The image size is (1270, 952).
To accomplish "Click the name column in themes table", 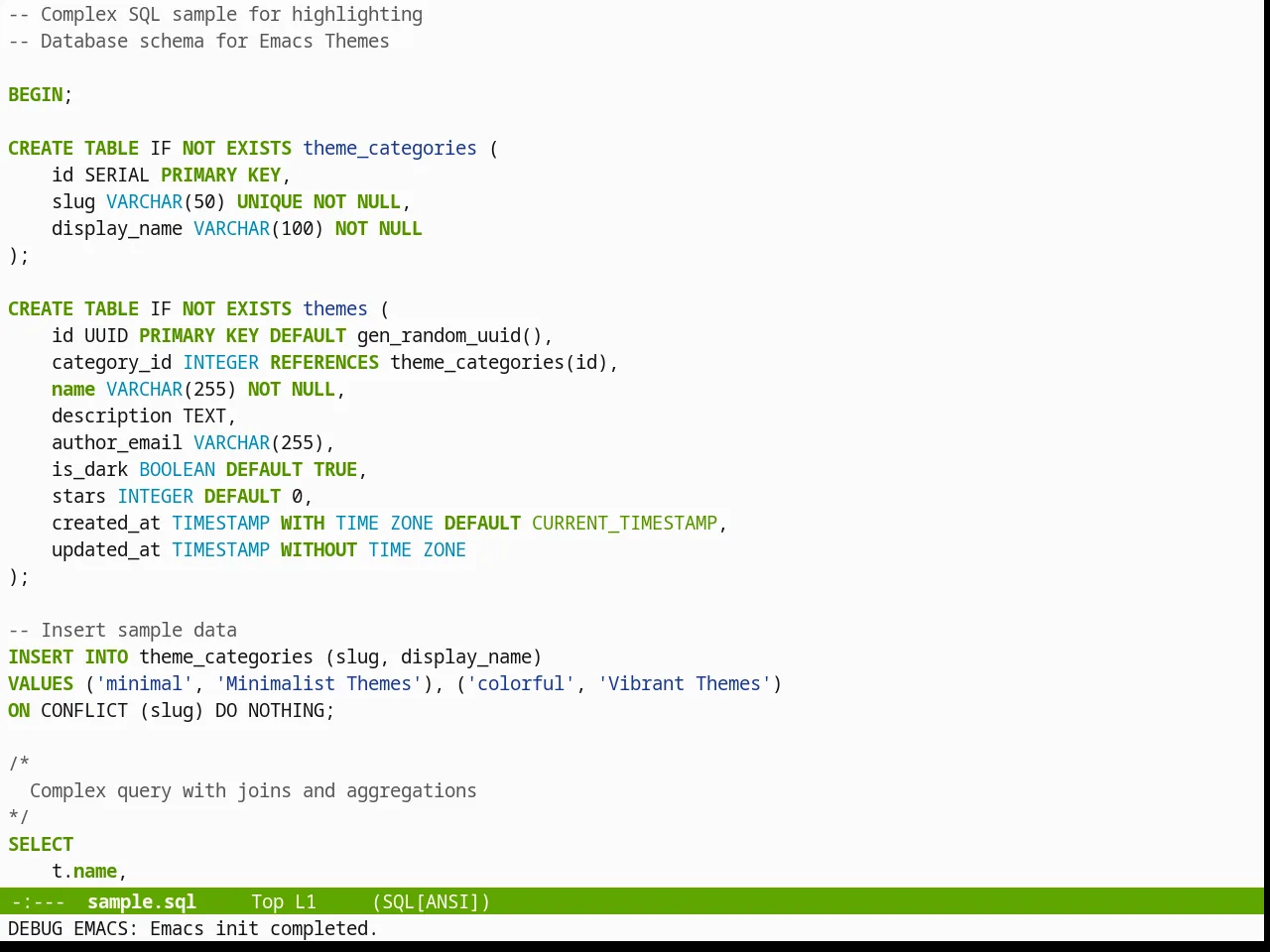I will [x=73, y=389].
